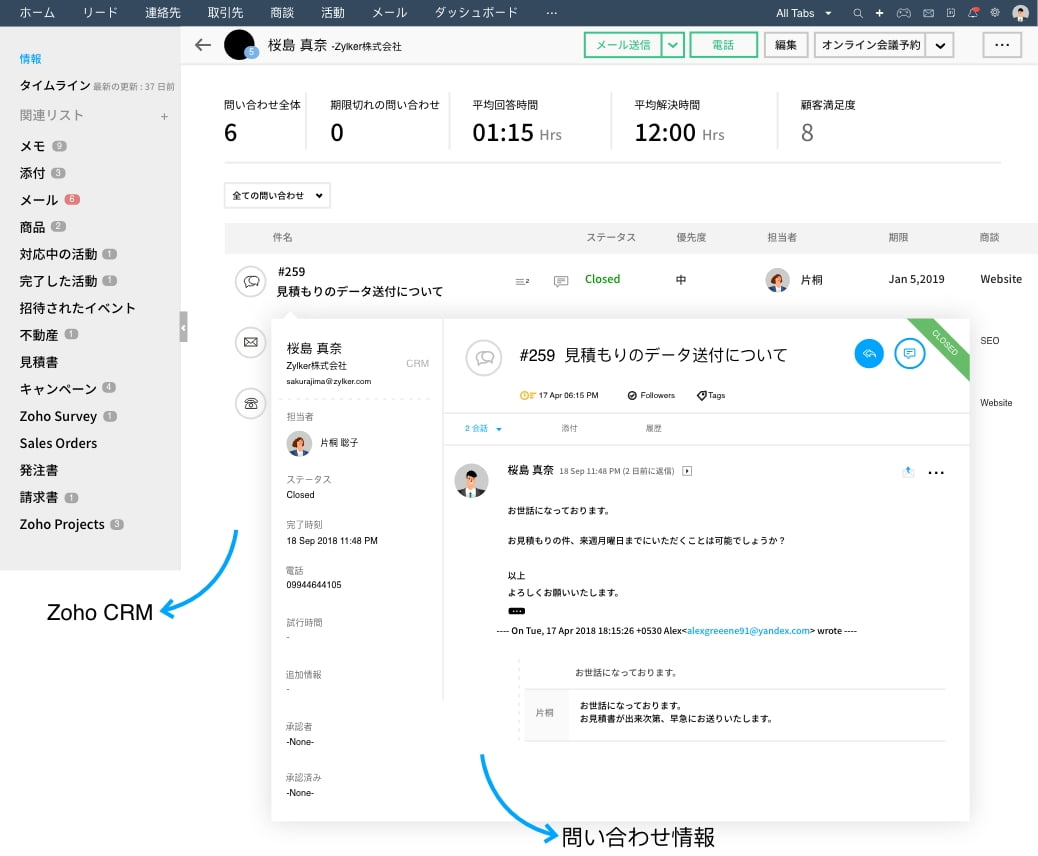Click the share icon on the message
The height and width of the screenshot is (856, 1038).
[x=908, y=471]
